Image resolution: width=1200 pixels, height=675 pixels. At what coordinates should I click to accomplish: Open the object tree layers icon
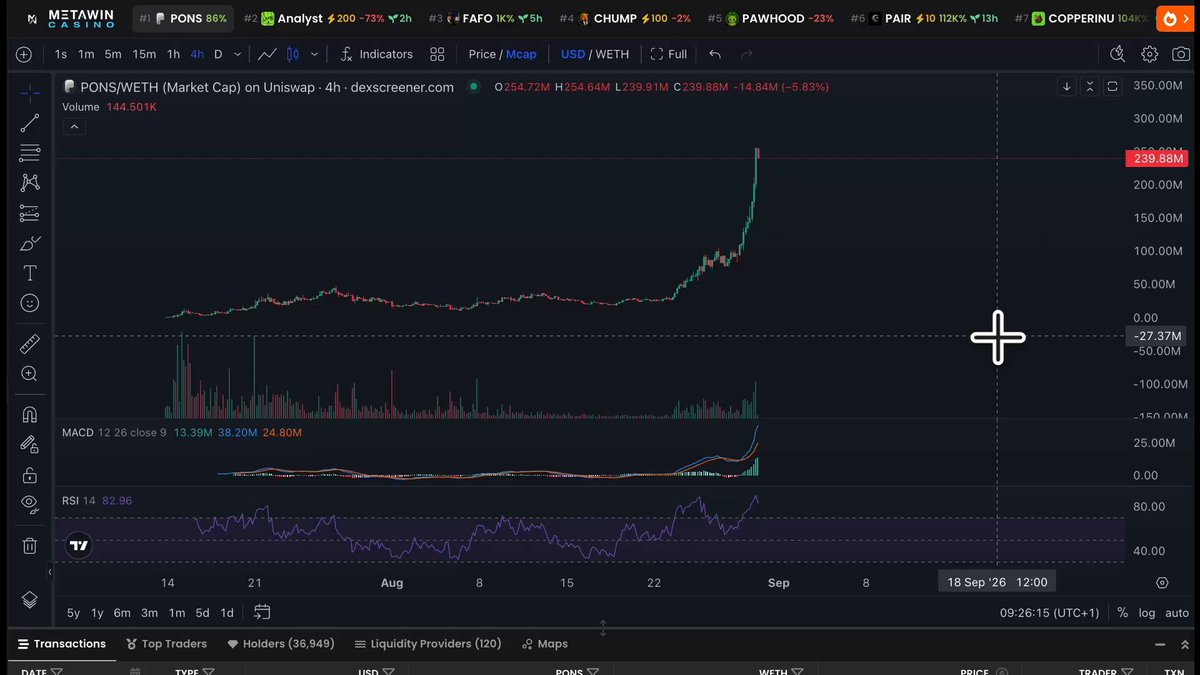[x=30, y=599]
